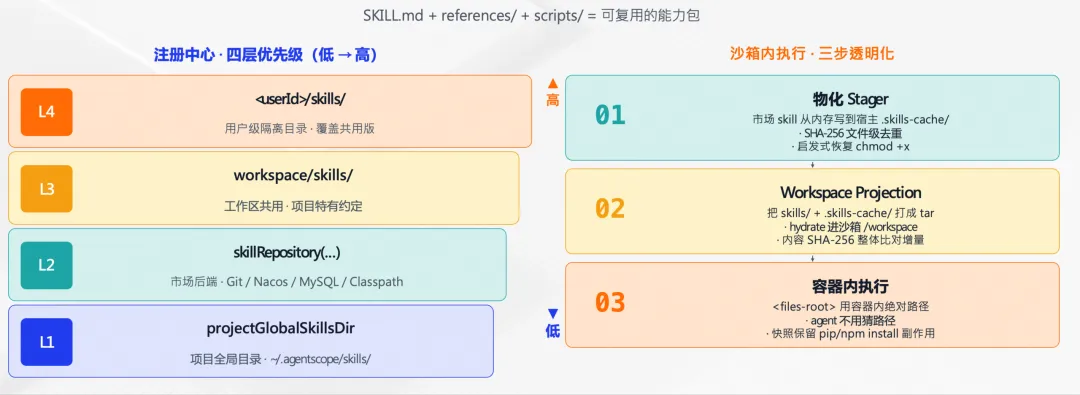
Task: Click the text '<userId>/skills/'
Action: [300, 99]
